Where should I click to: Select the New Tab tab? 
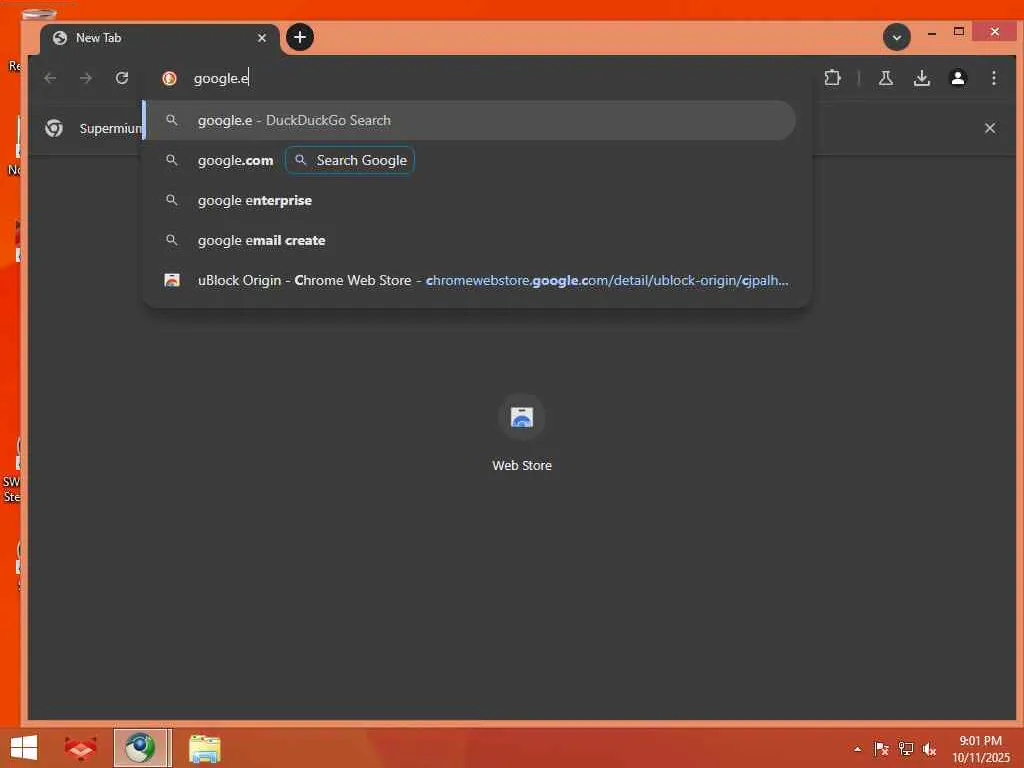160,38
